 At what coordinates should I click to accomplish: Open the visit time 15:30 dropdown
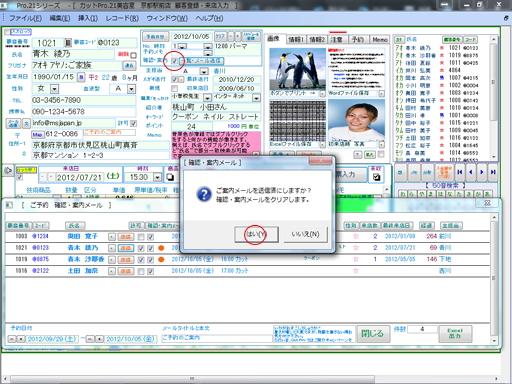tap(157, 177)
